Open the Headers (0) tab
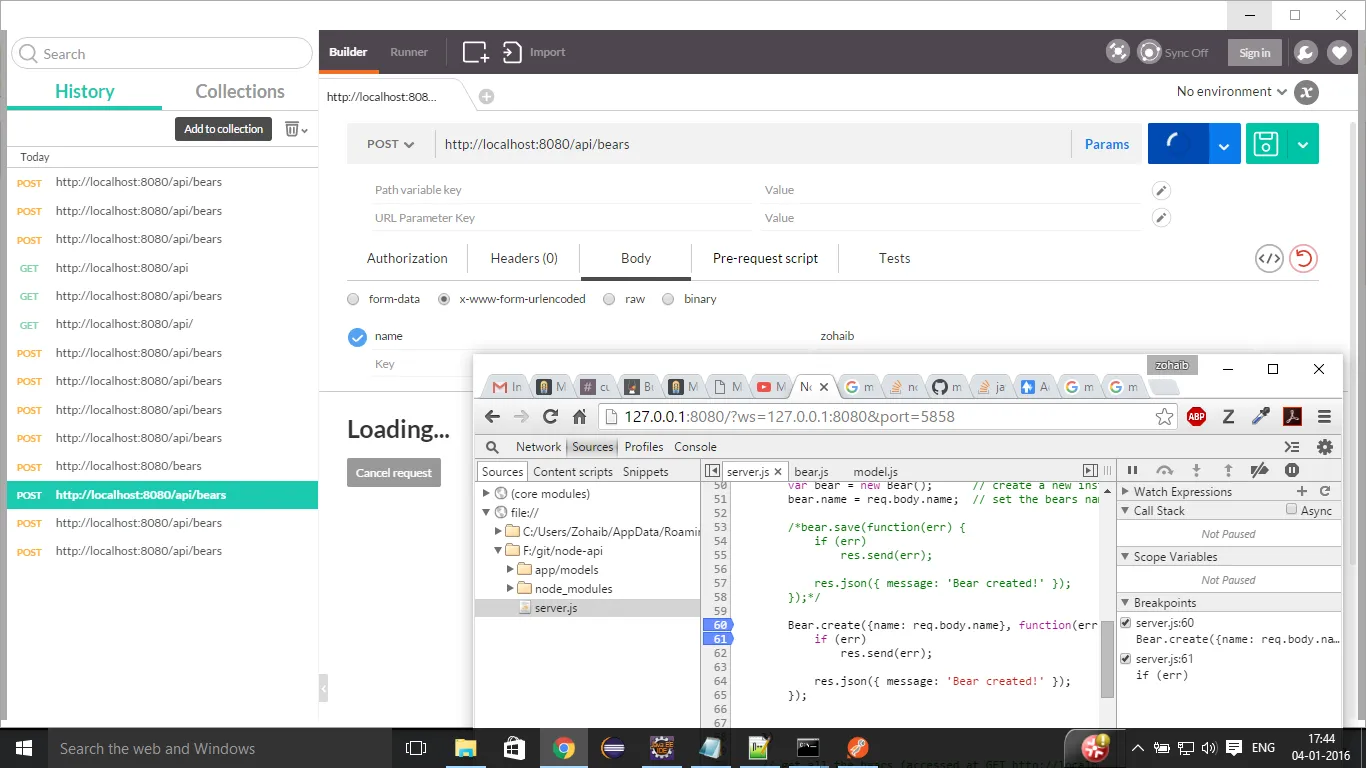Viewport: 1366px width, 768px height. [524, 258]
